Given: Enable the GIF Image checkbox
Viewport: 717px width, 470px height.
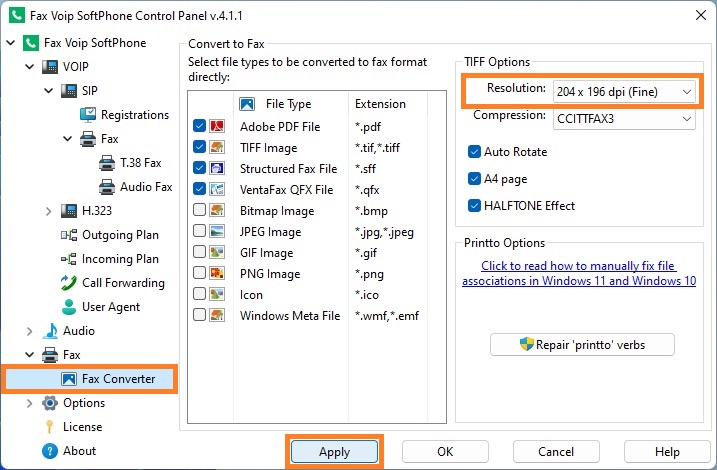Looking at the screenshot, I should tap(199, 251).
